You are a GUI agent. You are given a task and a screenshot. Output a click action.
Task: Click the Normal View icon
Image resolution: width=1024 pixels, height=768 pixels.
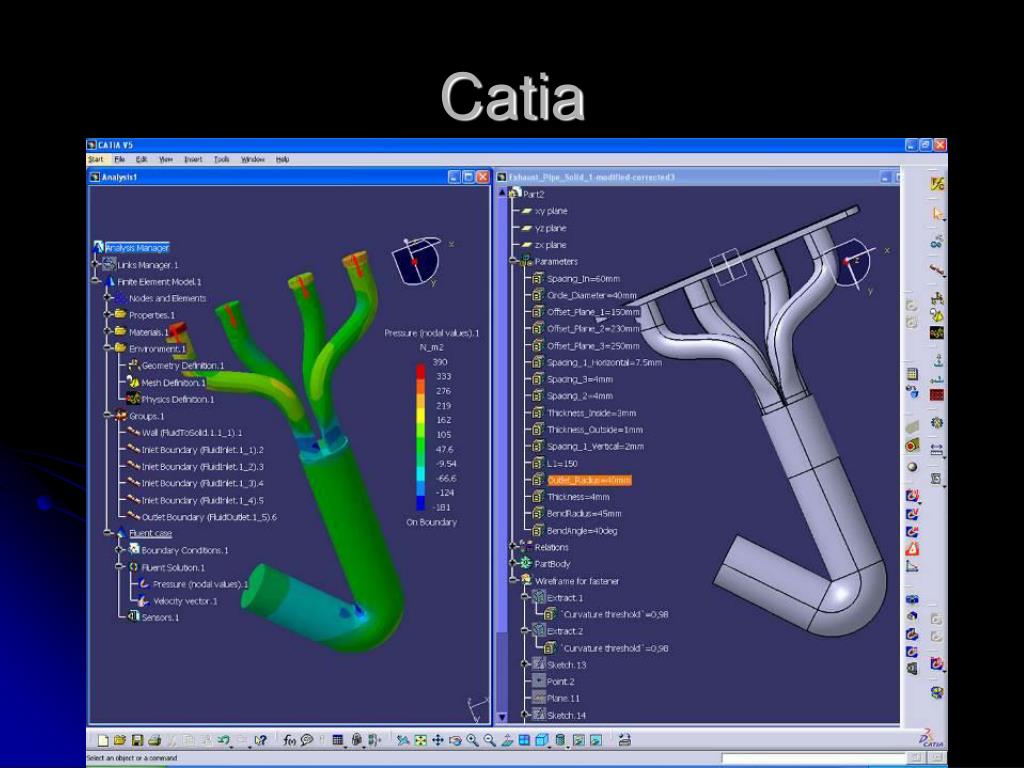(507, 740)
